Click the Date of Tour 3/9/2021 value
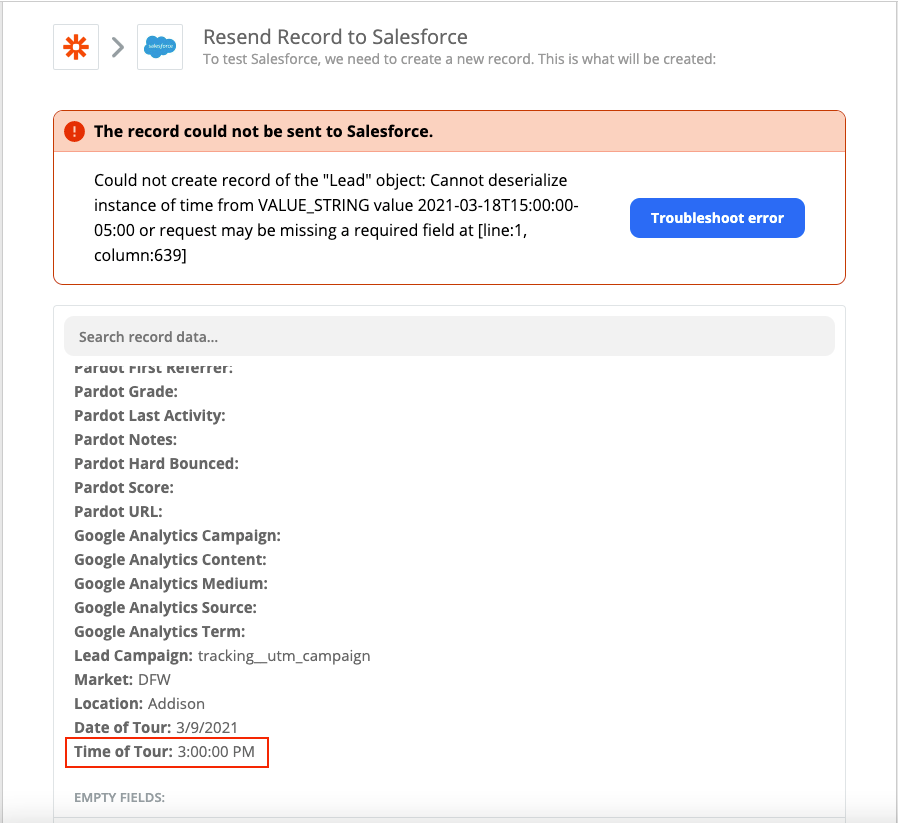 click(207, 728)
